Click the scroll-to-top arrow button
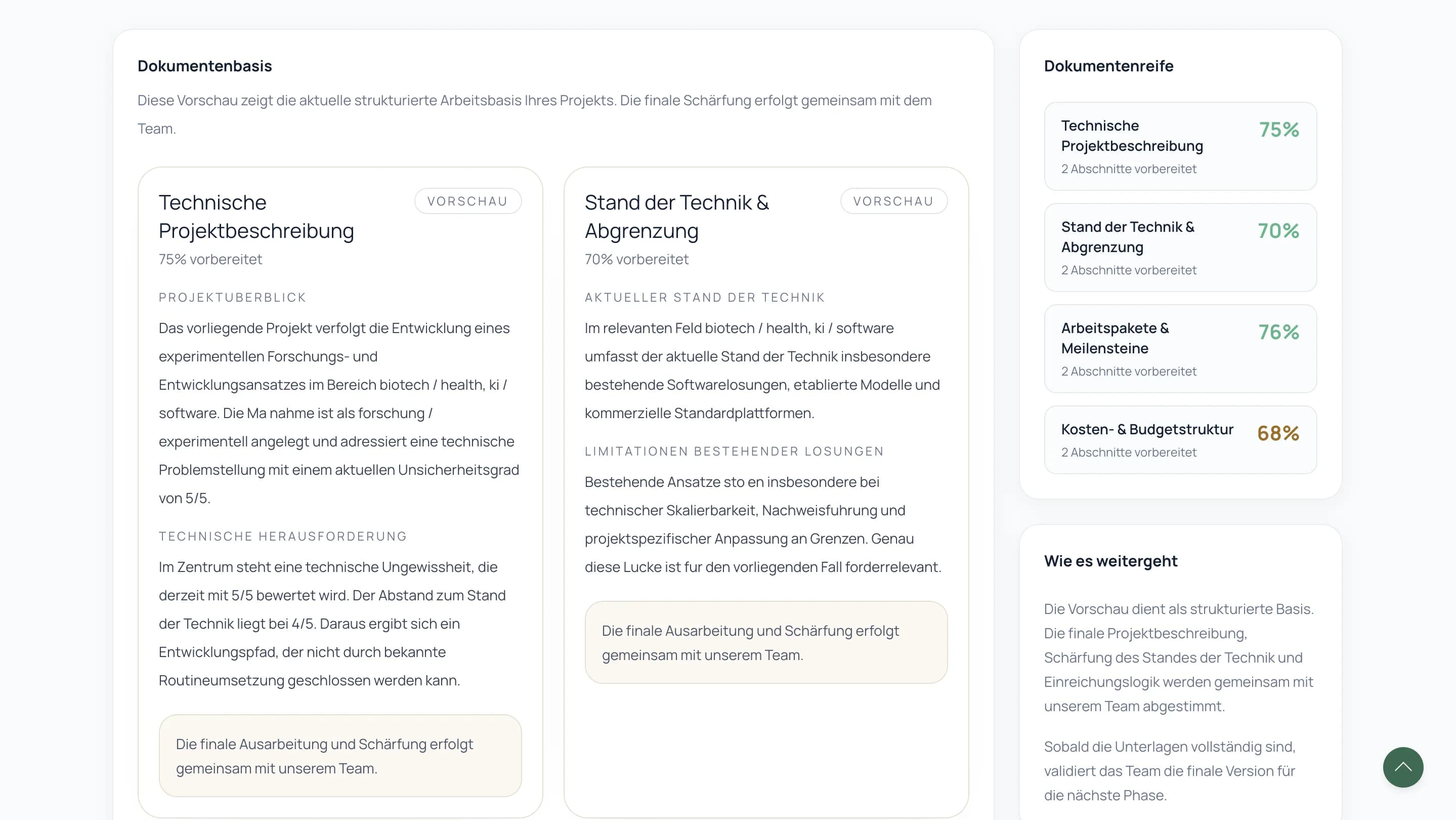 (1402, 767)
